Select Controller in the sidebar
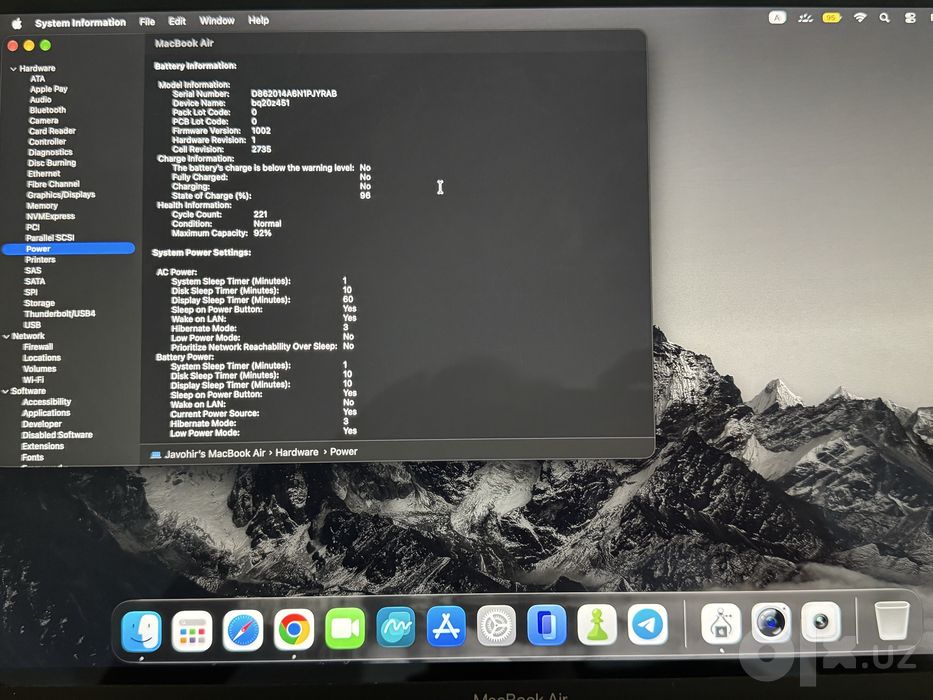The height and width of the screenshot is (700, 933). [x=48, y=142]
